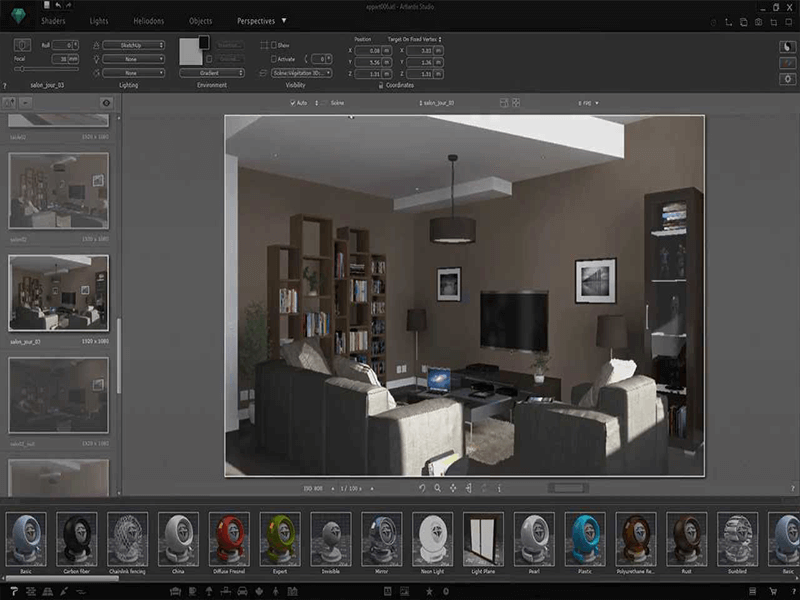Toggle the Auto checkbox above the preview
The width and height of the screenshot is (800, 600).
point(292,102)
